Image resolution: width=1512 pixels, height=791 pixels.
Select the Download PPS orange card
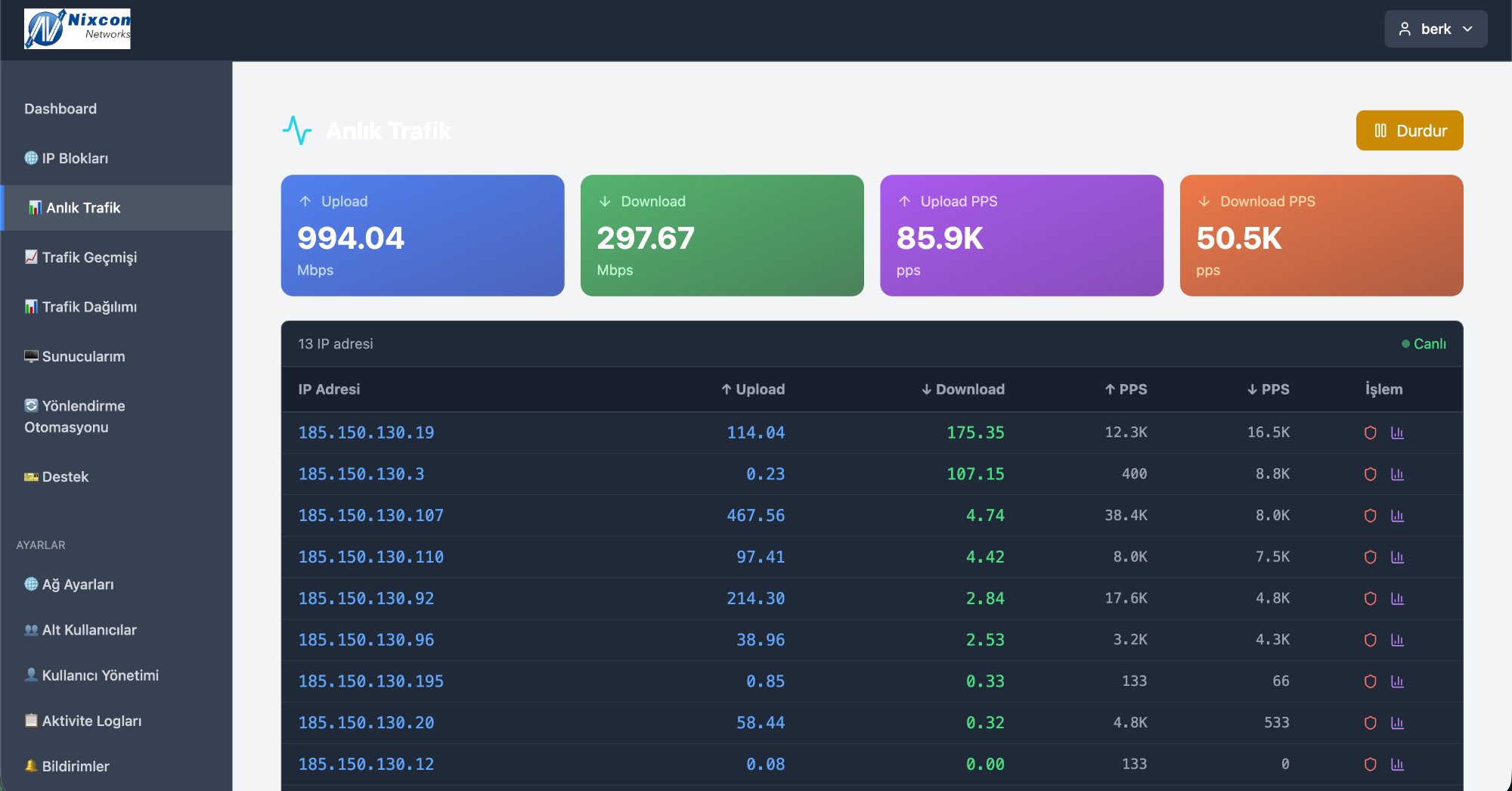[x=1321, y=235]
